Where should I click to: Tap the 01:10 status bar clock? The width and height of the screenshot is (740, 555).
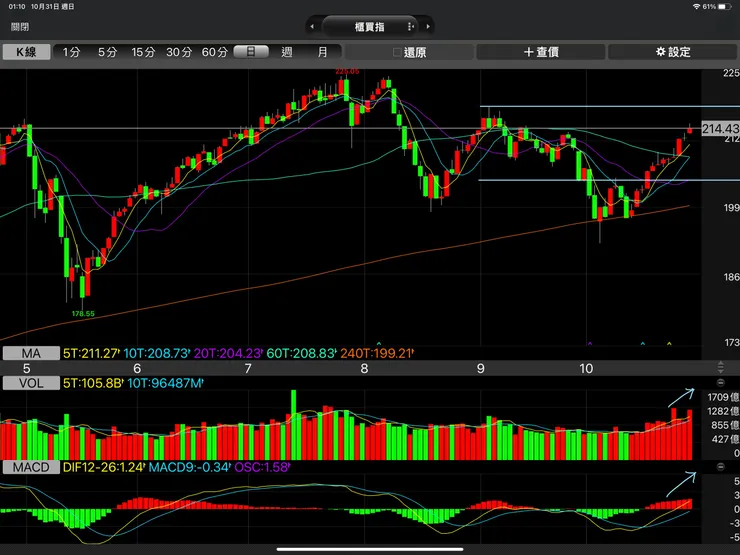17,7
